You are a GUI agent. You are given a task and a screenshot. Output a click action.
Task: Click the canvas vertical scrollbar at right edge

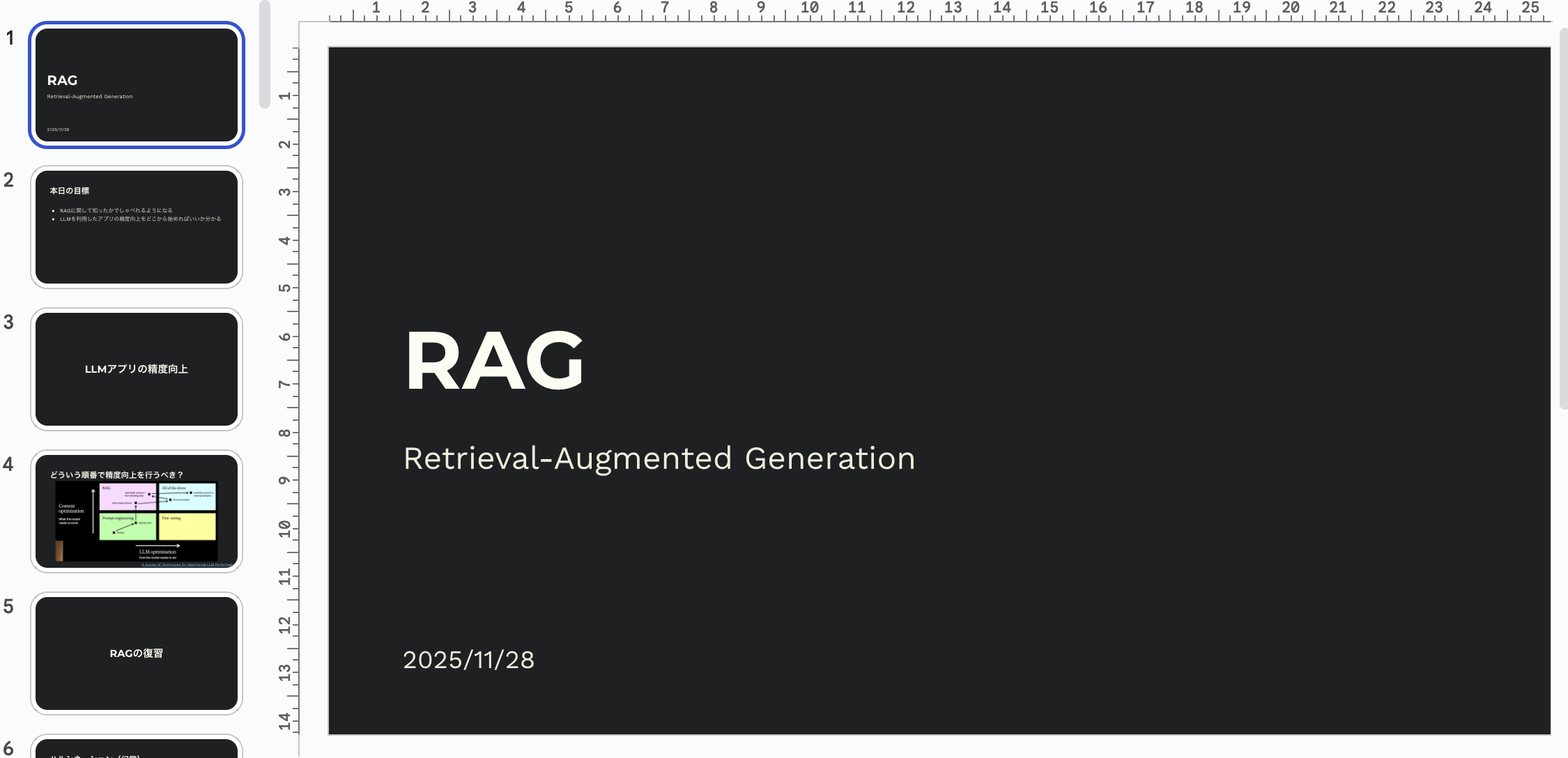click(1563, 217)
